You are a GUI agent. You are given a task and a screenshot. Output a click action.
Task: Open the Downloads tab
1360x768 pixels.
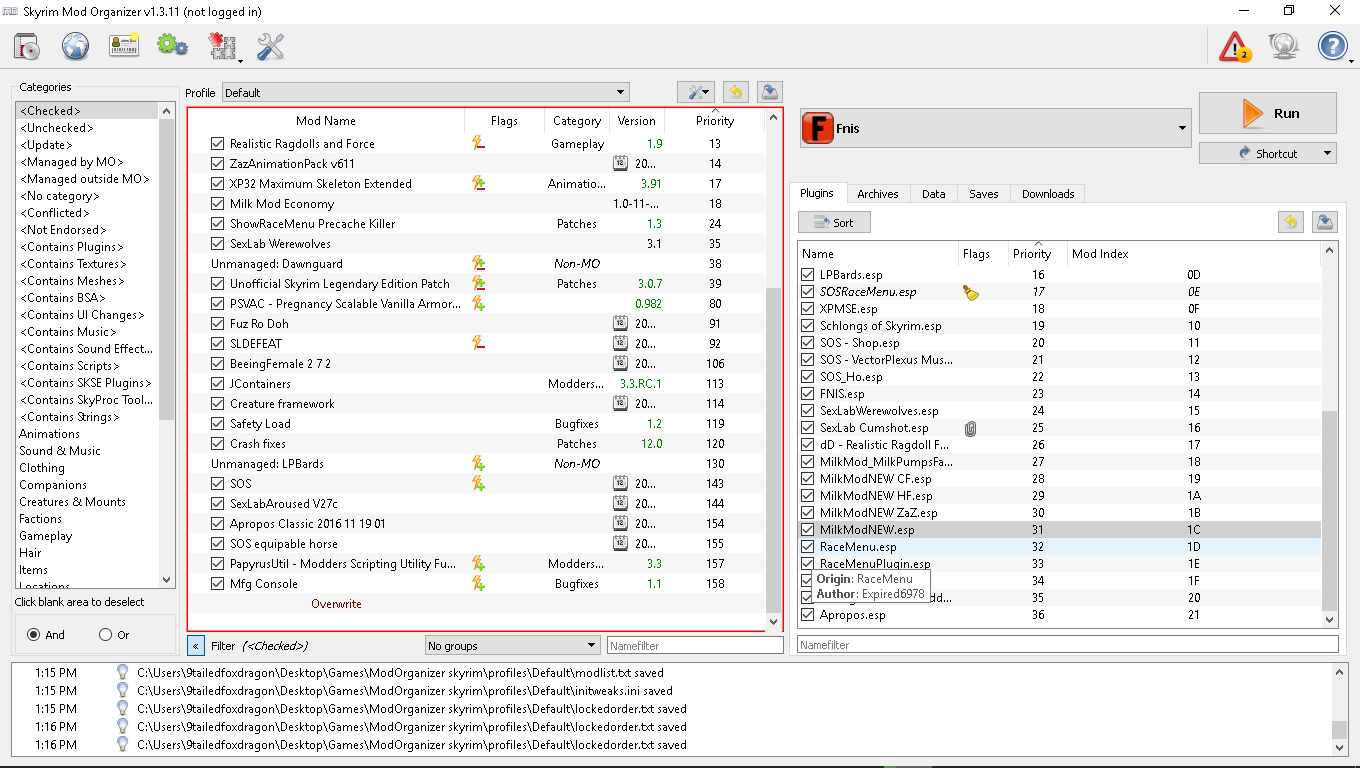click(x=1048, y=194)
